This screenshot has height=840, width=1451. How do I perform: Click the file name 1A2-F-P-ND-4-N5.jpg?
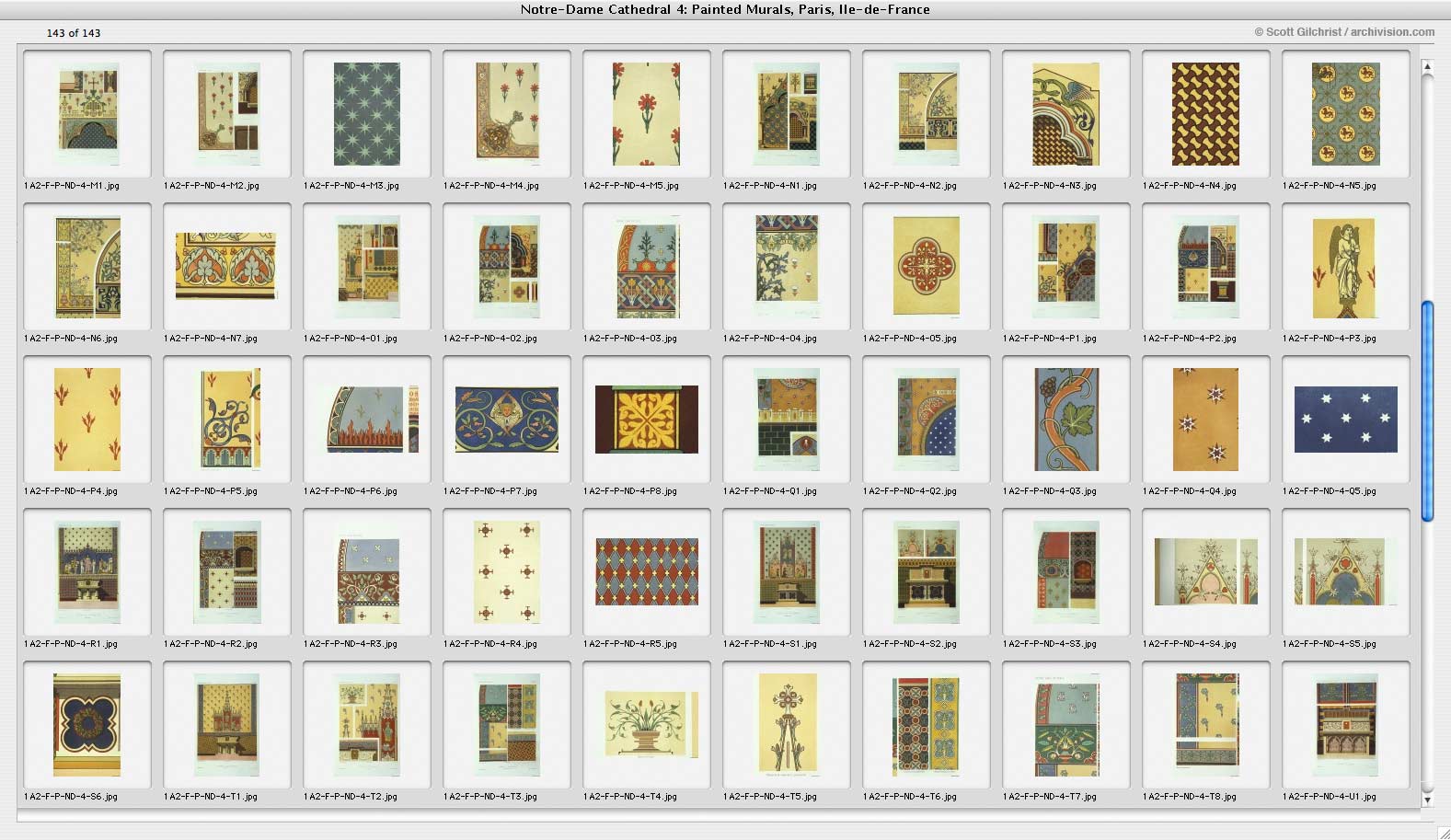1330,186
